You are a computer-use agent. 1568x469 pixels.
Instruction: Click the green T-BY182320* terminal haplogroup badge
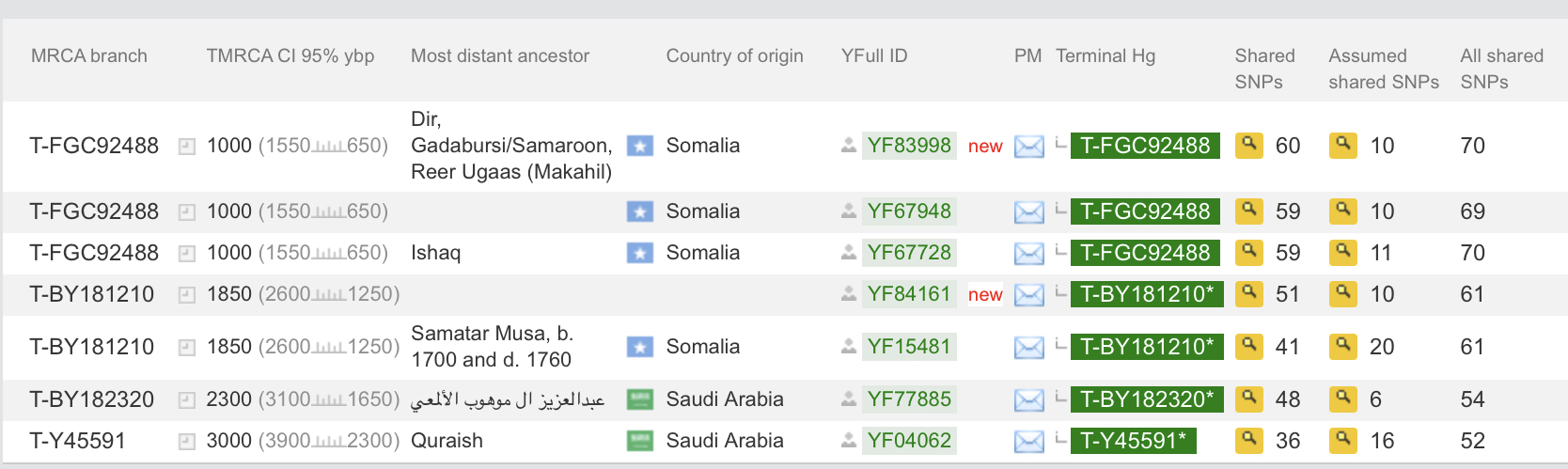pyautogui.click(x=1145, y=399)
